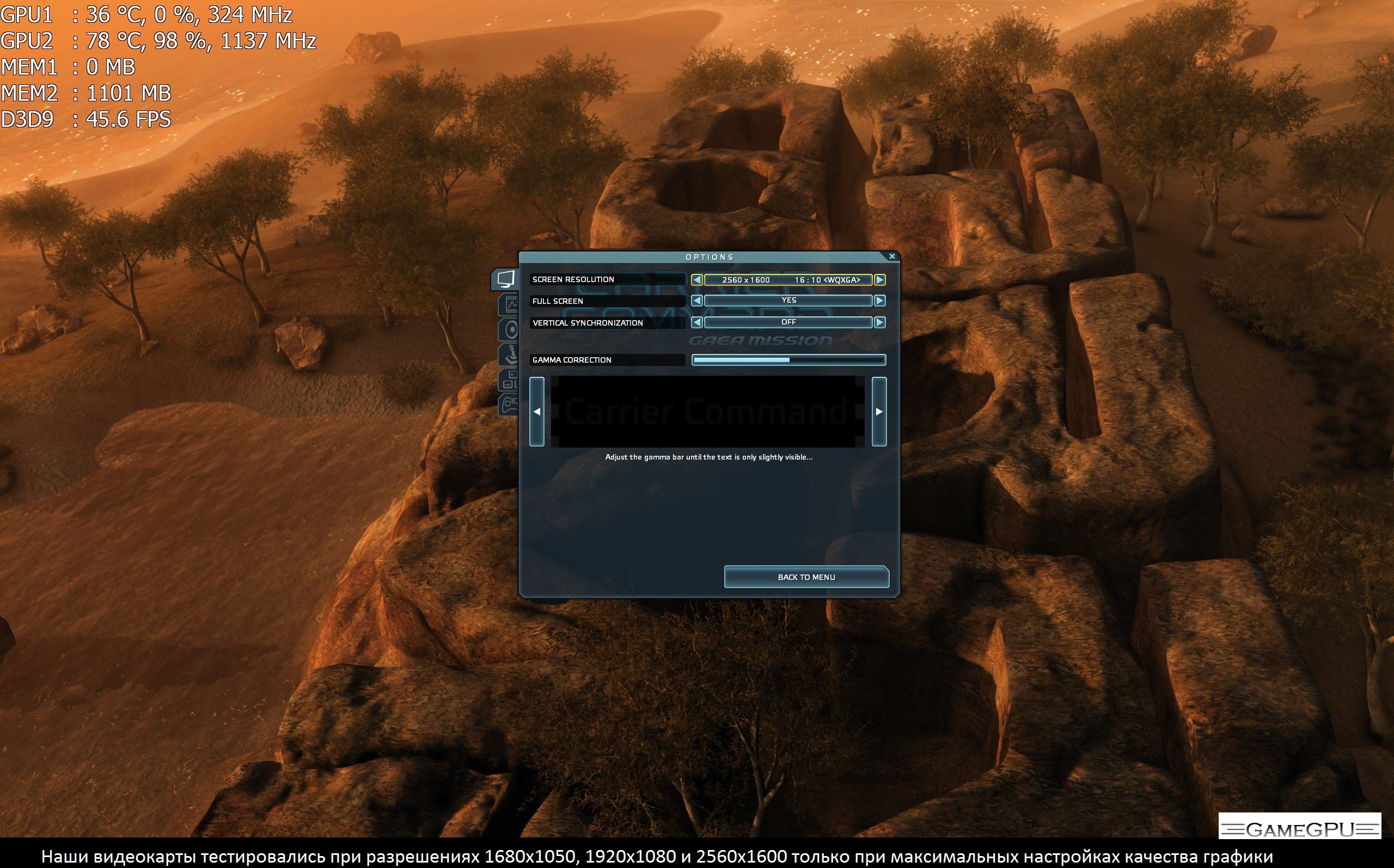Click the large right arrow beside gamma preview
This screenshot has width=1394, height=868.
click(x=879, y=412)
